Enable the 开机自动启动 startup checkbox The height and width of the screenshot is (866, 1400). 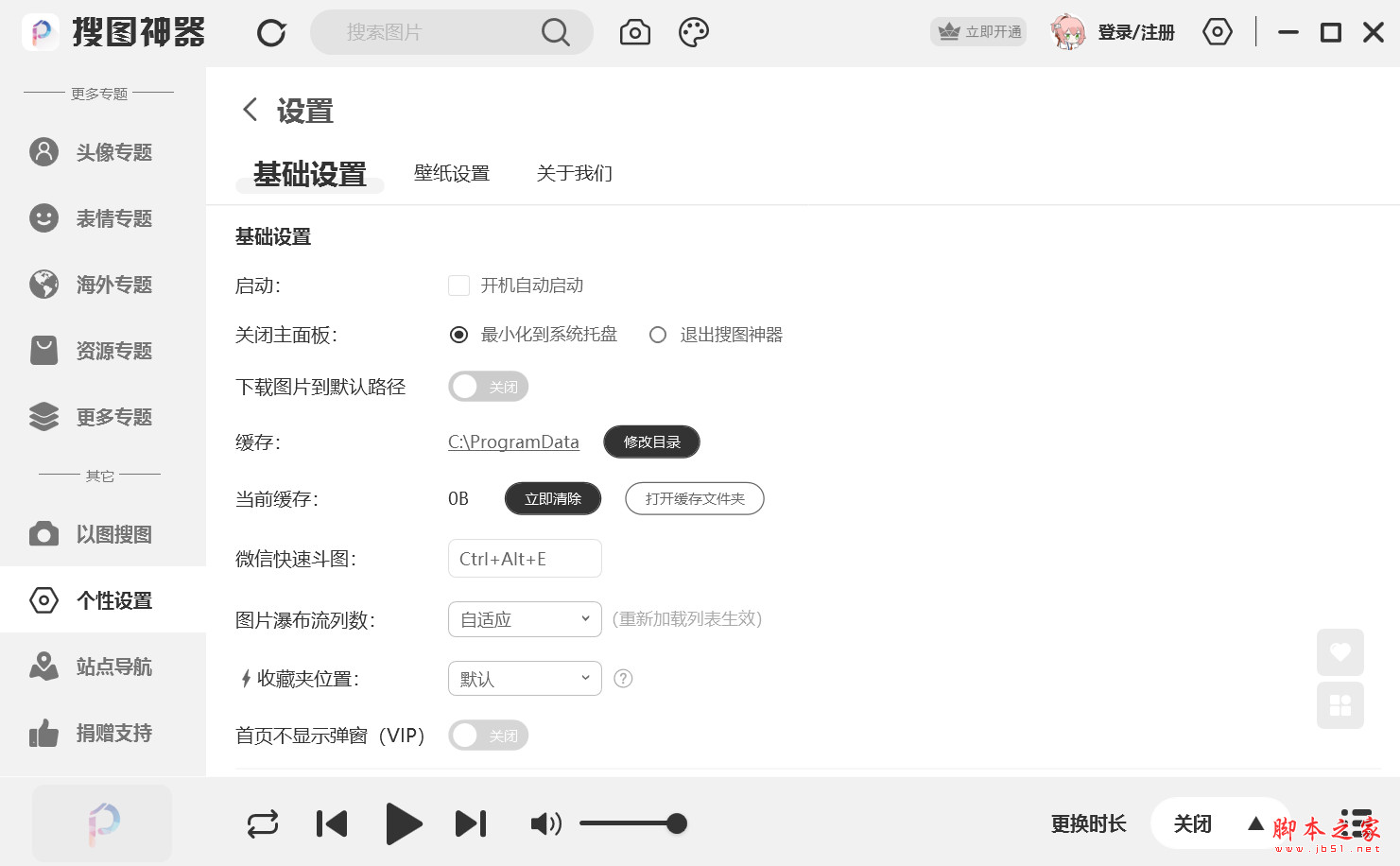click(458, 285)
